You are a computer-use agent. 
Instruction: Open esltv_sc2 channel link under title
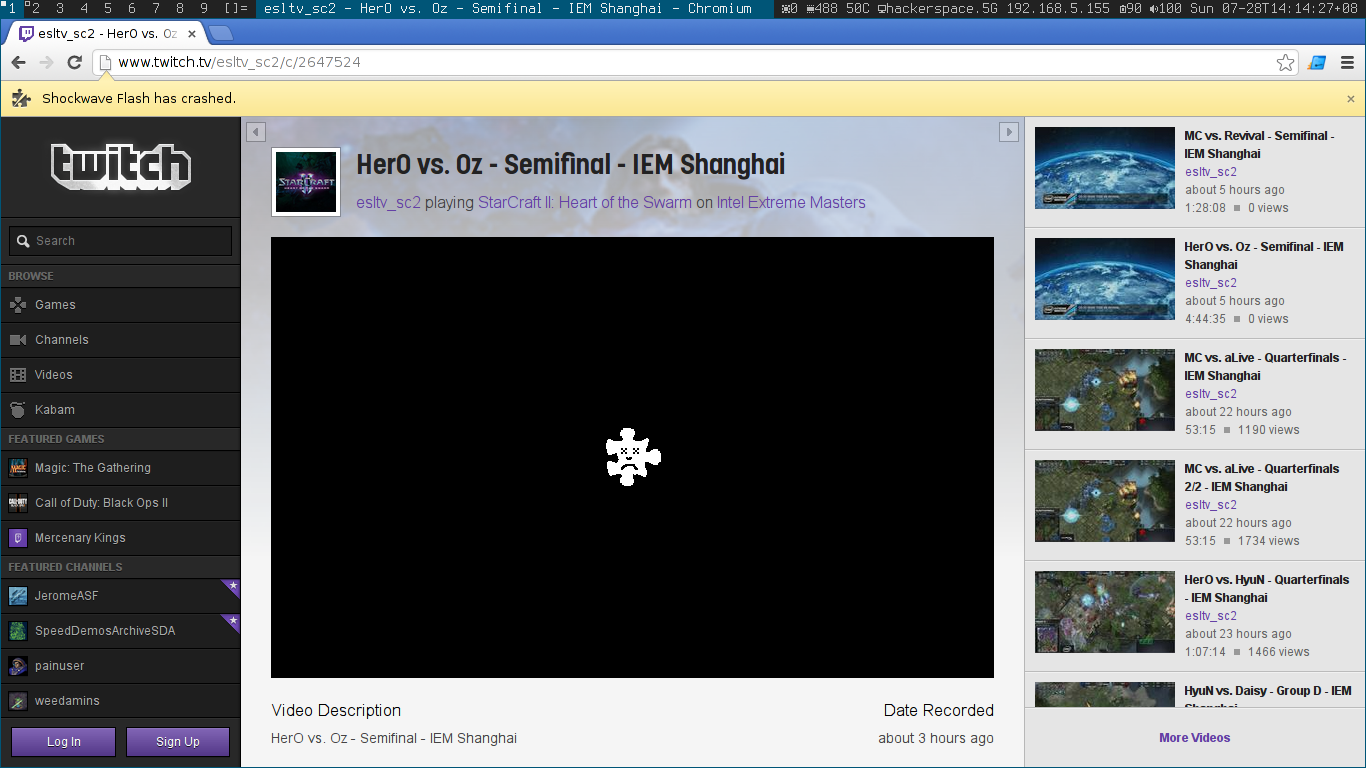click(x=388, y=202)
